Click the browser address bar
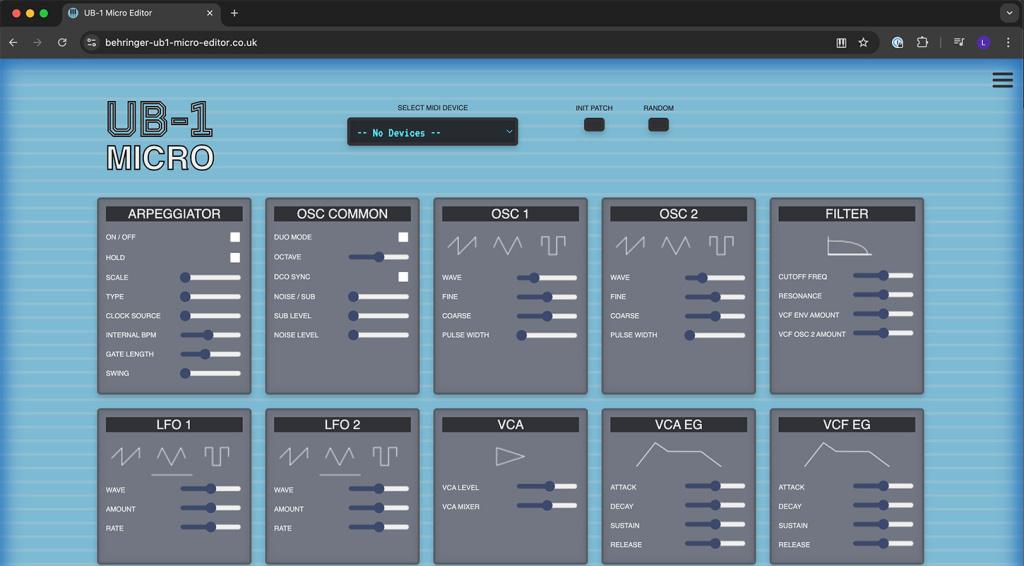Image resolution: width=1024 pixels, height=566 pixels. click(x=450, y=43)
